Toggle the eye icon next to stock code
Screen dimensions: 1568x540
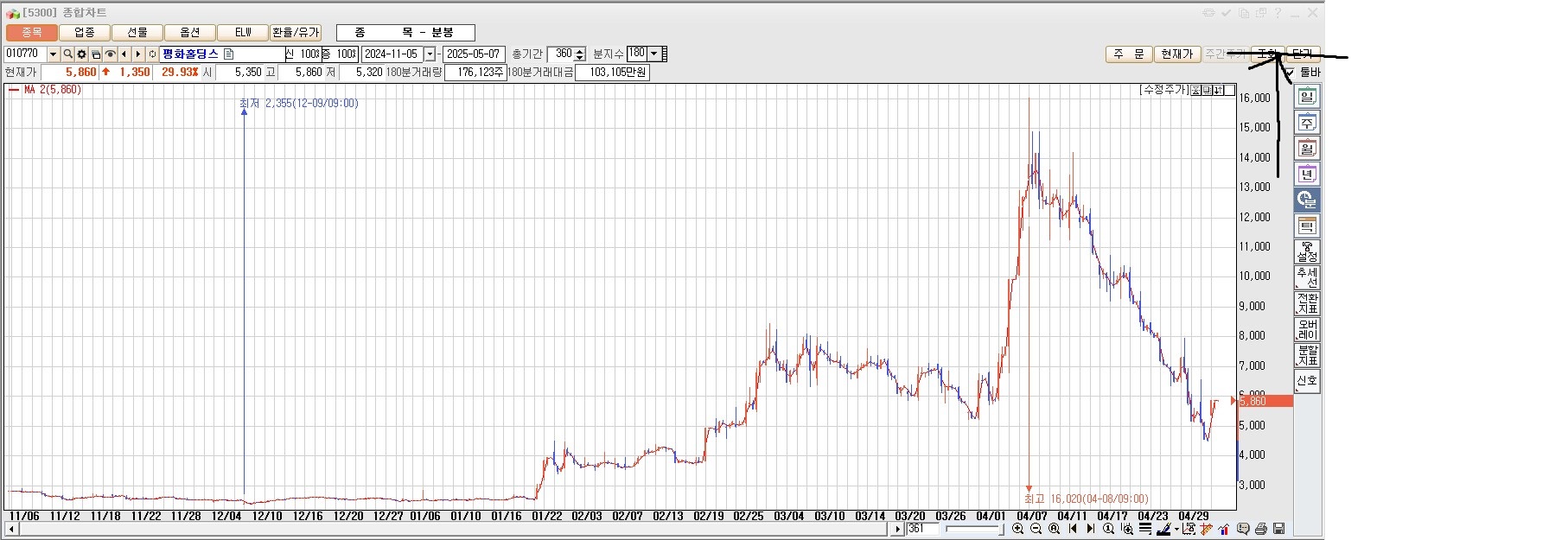(110, 54)
